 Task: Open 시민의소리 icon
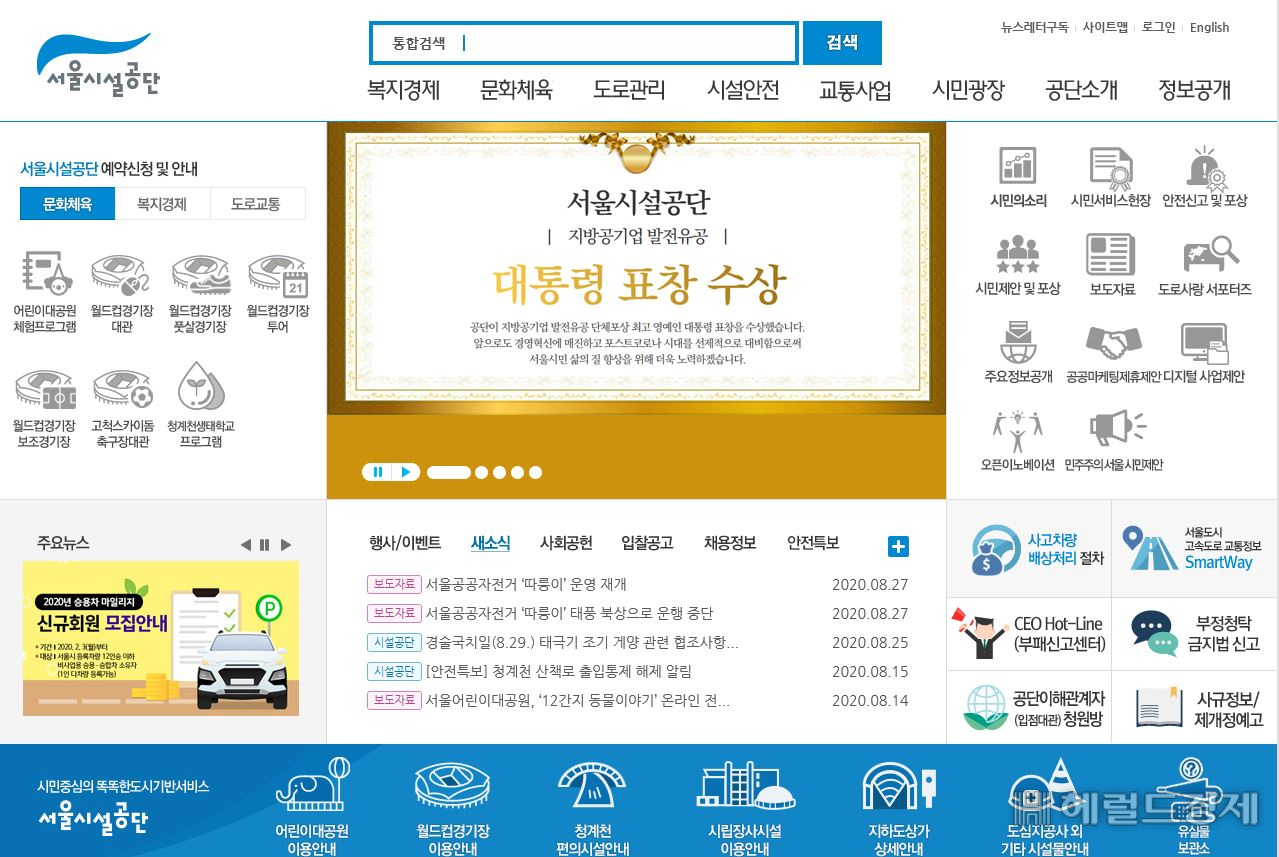click(1018, 165)
